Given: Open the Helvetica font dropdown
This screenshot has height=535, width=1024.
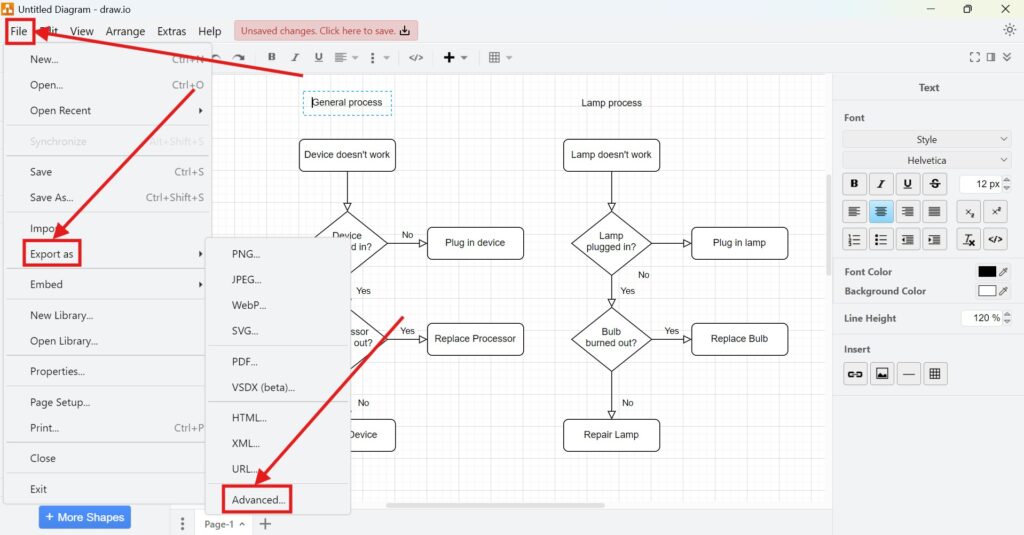Looking at the screenshot, I should (927, 160).
